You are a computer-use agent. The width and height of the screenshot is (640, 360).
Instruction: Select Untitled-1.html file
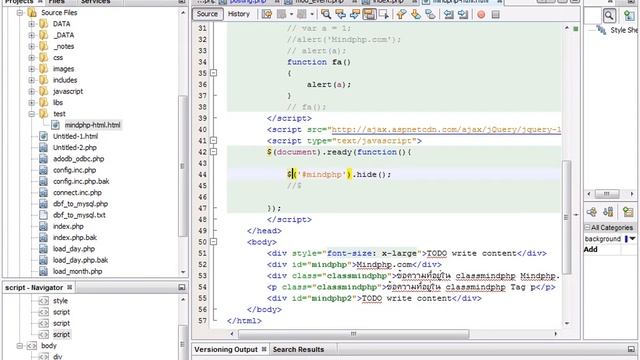pos(76,136)
